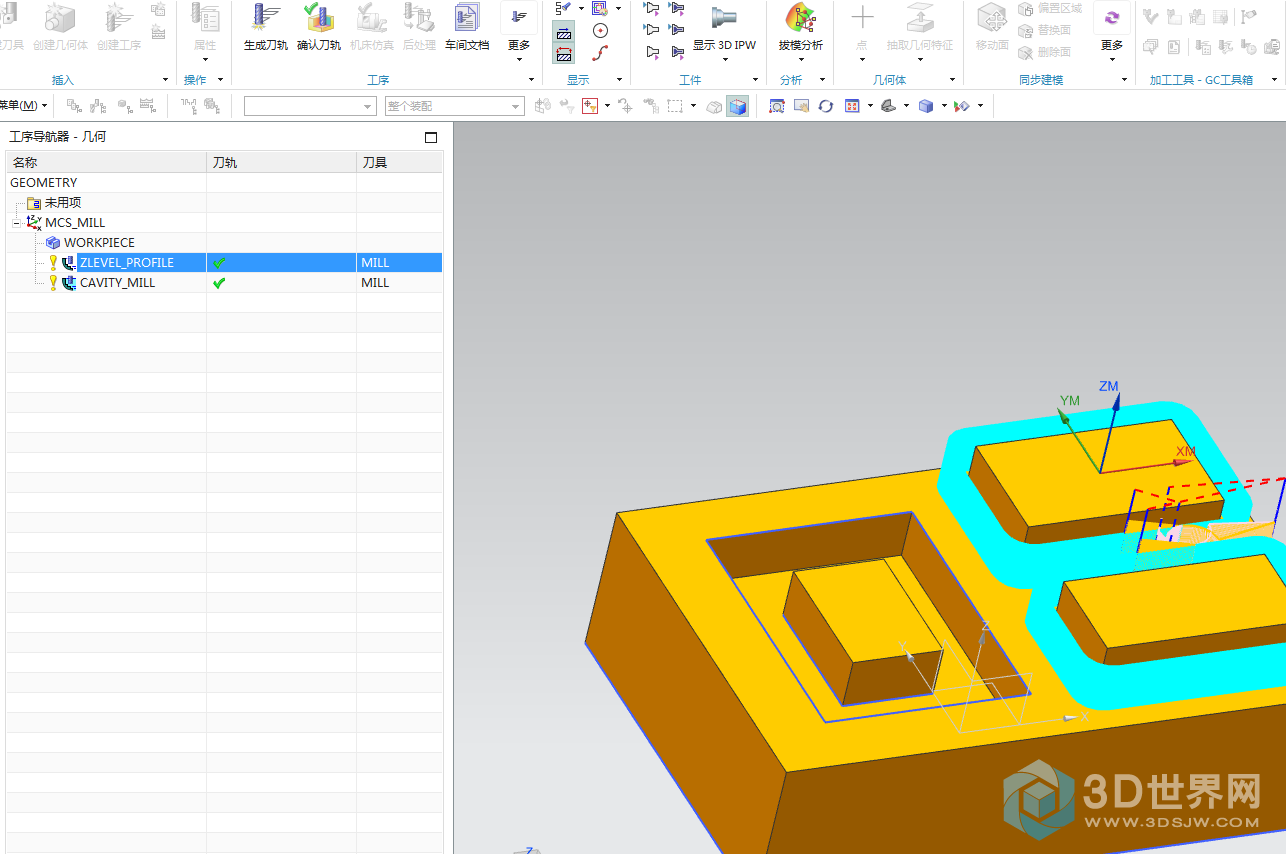The image size is (1286, 854).
Task: Select the CAVITY_MILL operation
Action: coord(117,283)
